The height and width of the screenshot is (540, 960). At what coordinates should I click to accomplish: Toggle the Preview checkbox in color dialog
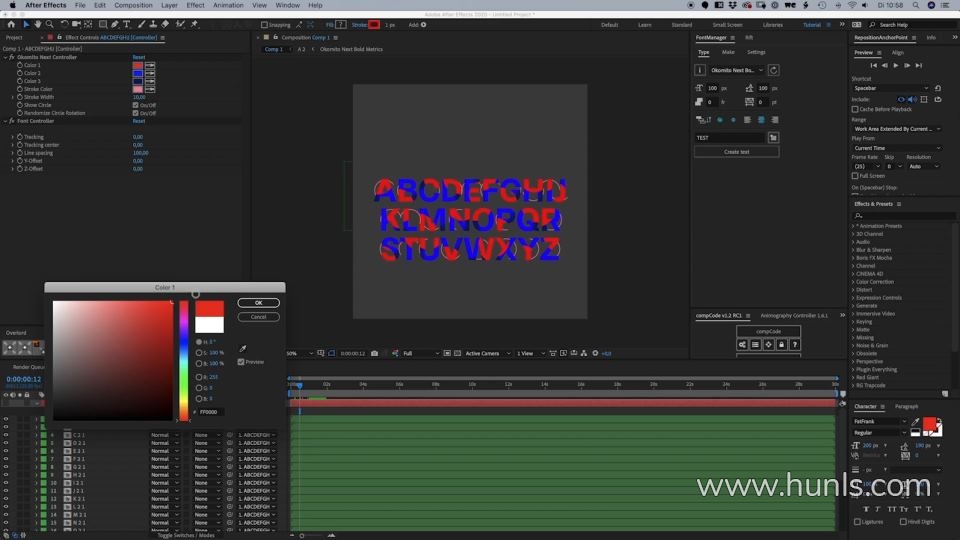pos(241,362)
